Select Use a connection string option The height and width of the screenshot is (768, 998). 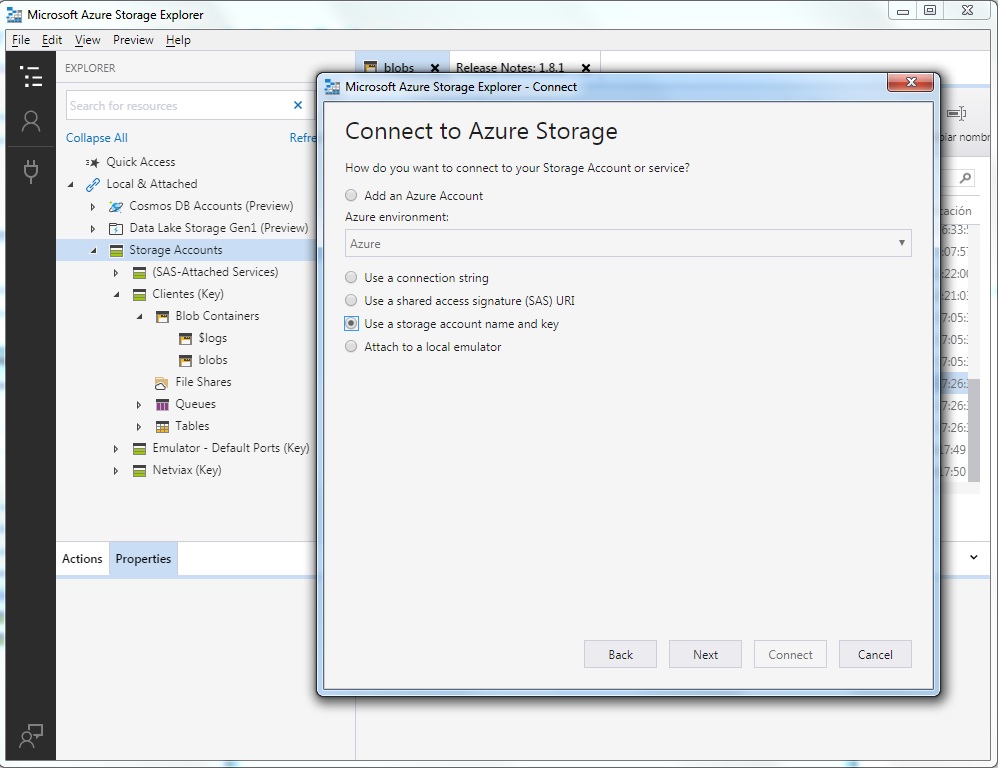[351, 277]
